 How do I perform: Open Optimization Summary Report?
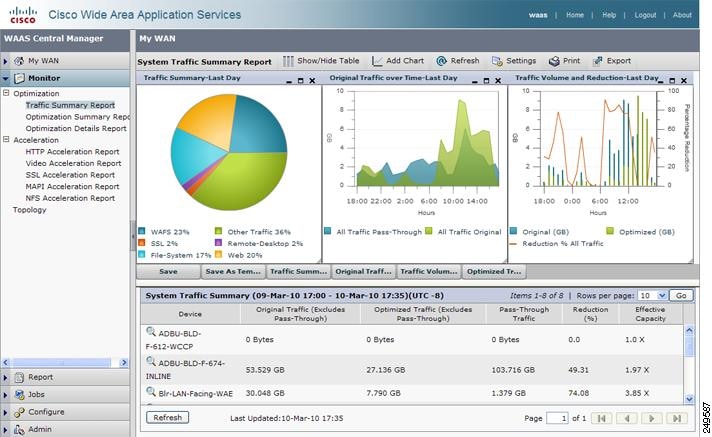pyautogui.click(x=78, y=117)
